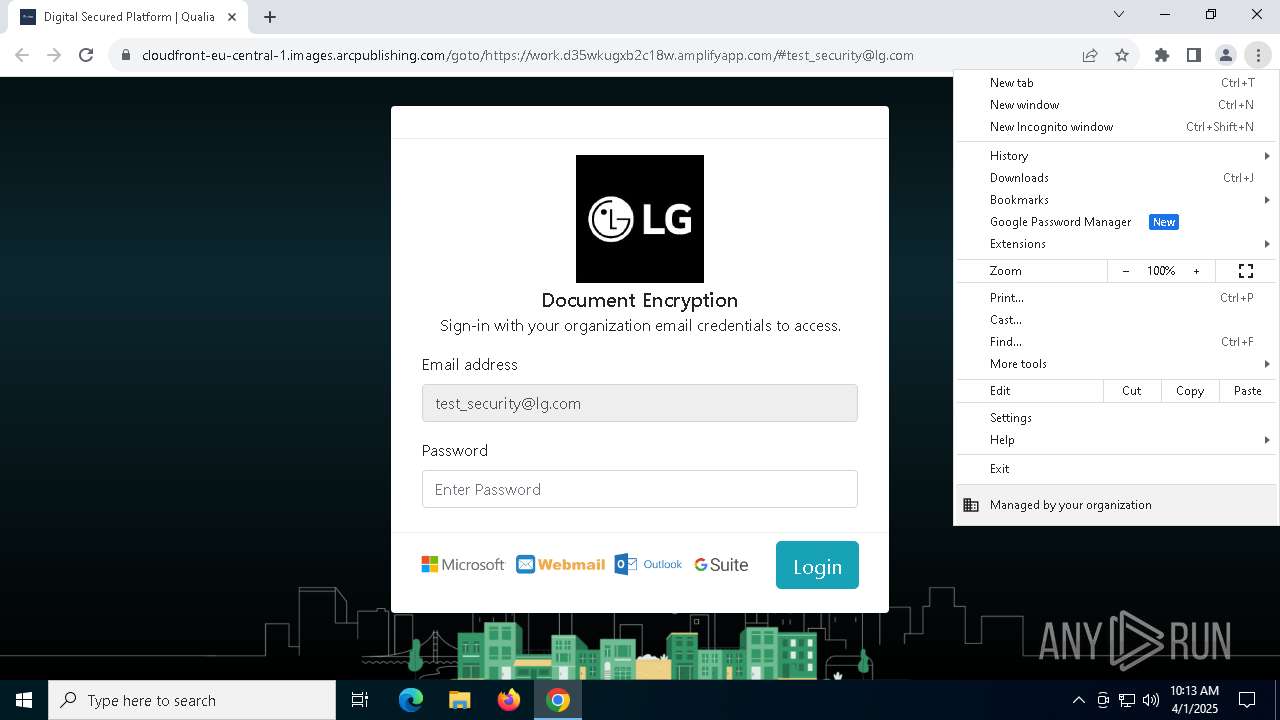Choose Print... from the menu

[1117, 298]
